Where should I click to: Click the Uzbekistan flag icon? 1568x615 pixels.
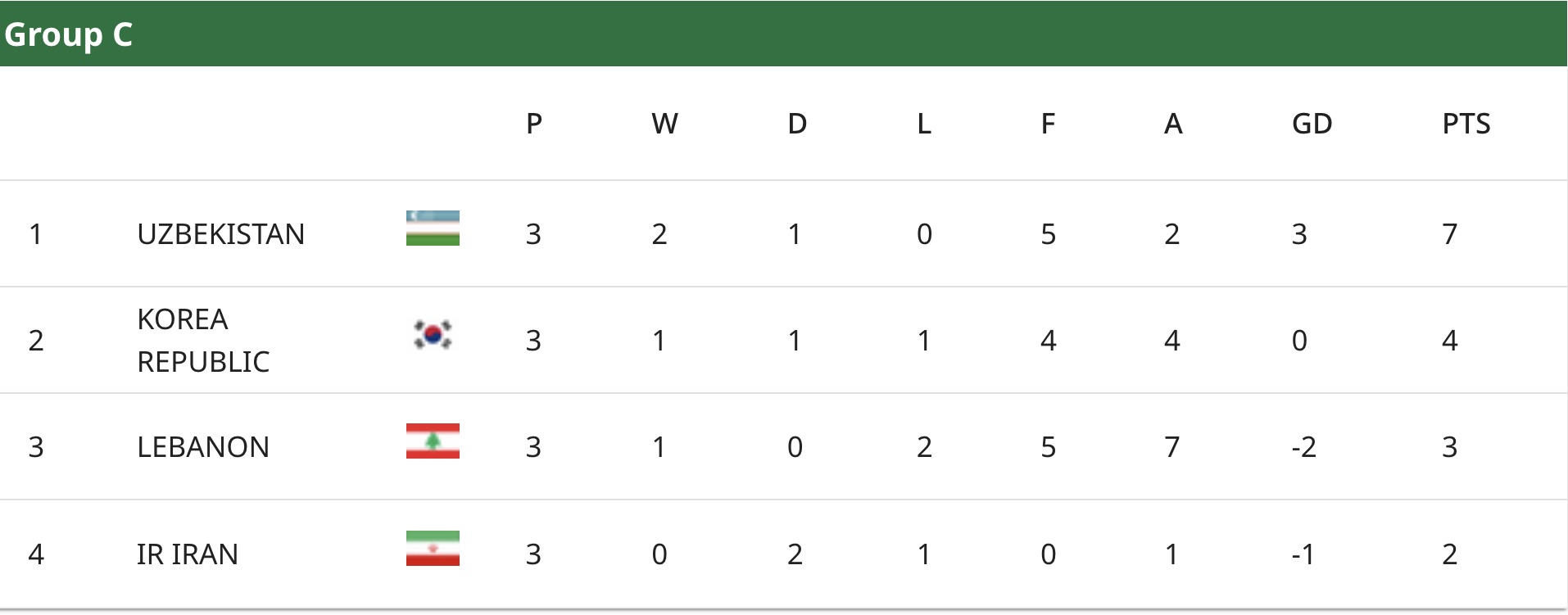[x=433, y=228]
